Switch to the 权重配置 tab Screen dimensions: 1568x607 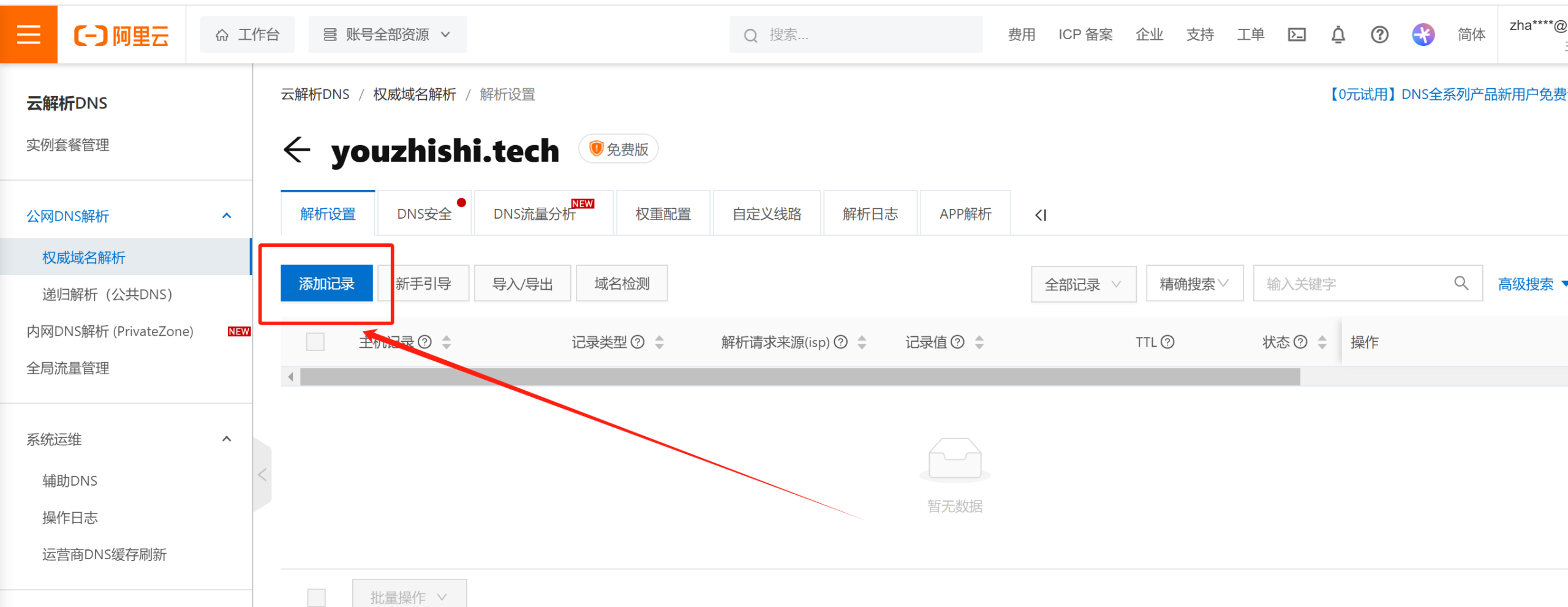click(663, 214)
